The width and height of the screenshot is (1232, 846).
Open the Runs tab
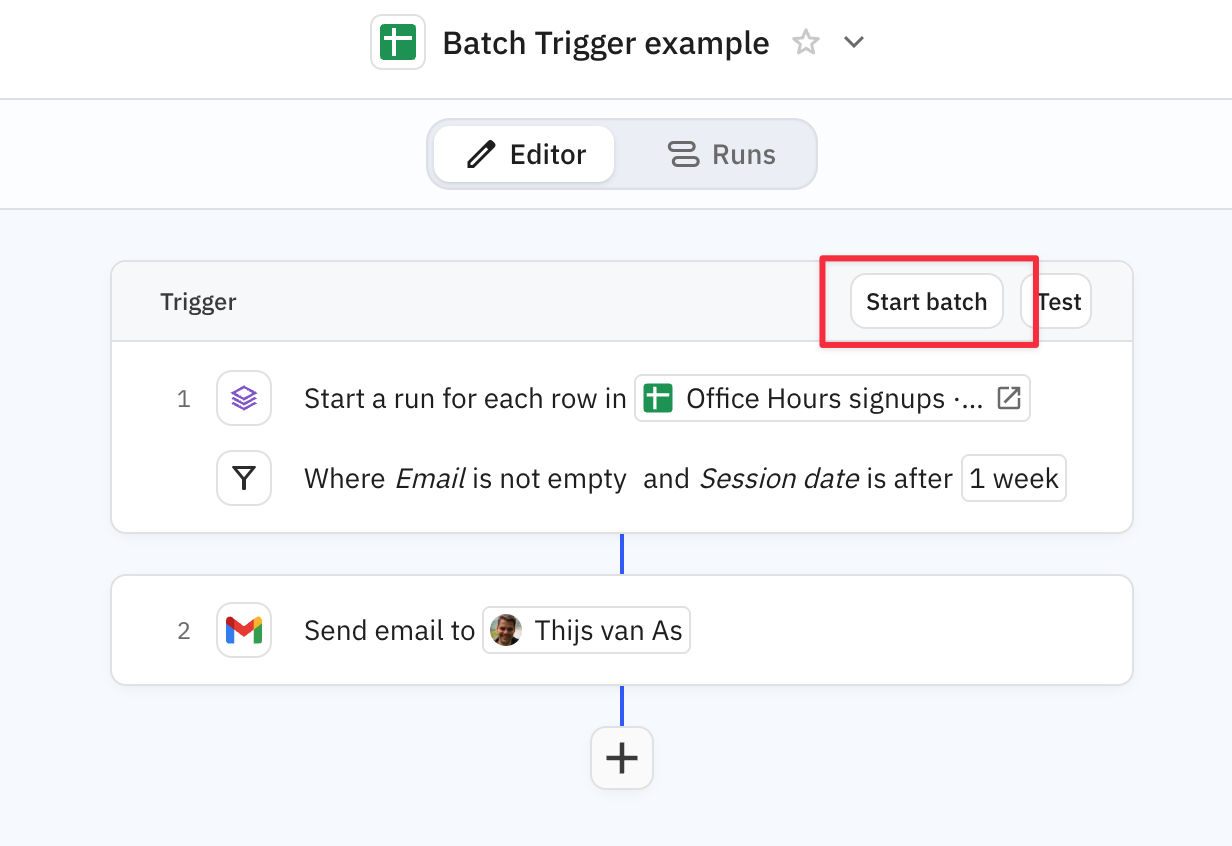(x=721, y=155)
